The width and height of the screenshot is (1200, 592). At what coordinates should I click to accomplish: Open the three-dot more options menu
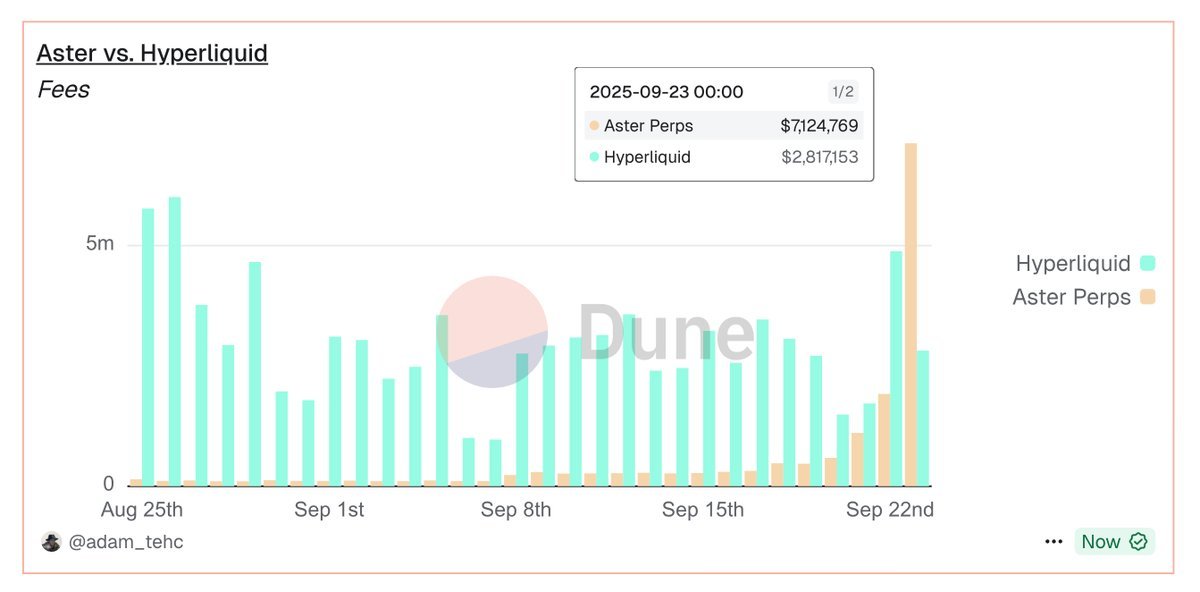pos(1053,542)
